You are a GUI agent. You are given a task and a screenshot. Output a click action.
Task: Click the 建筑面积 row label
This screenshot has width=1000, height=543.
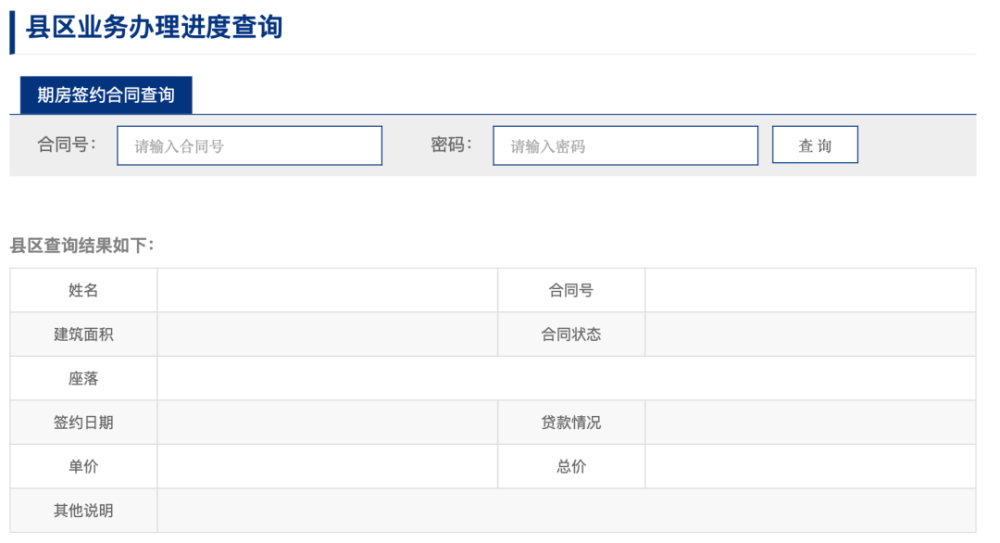click(84, 334)
